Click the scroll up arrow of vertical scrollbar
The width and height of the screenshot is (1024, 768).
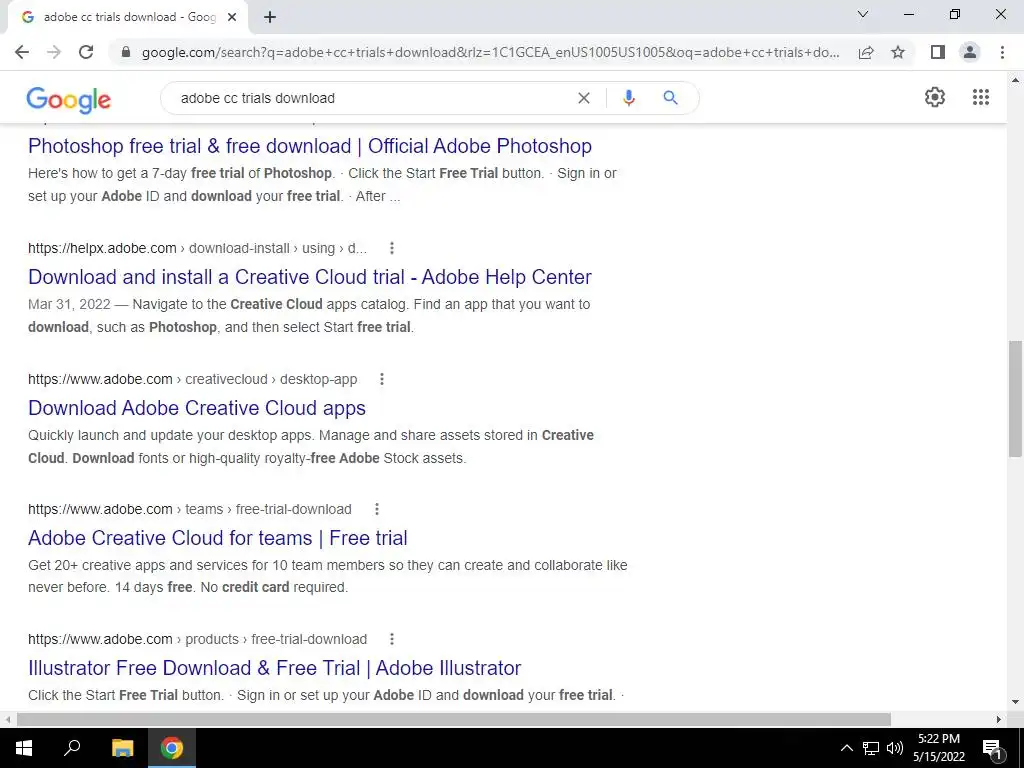1015,80
